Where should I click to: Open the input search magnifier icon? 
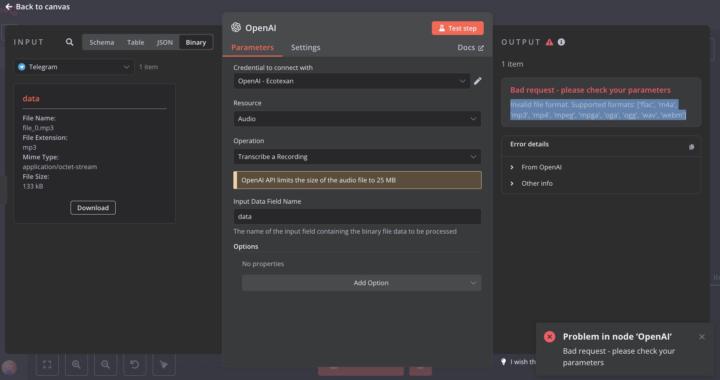[x=69, y=42]
